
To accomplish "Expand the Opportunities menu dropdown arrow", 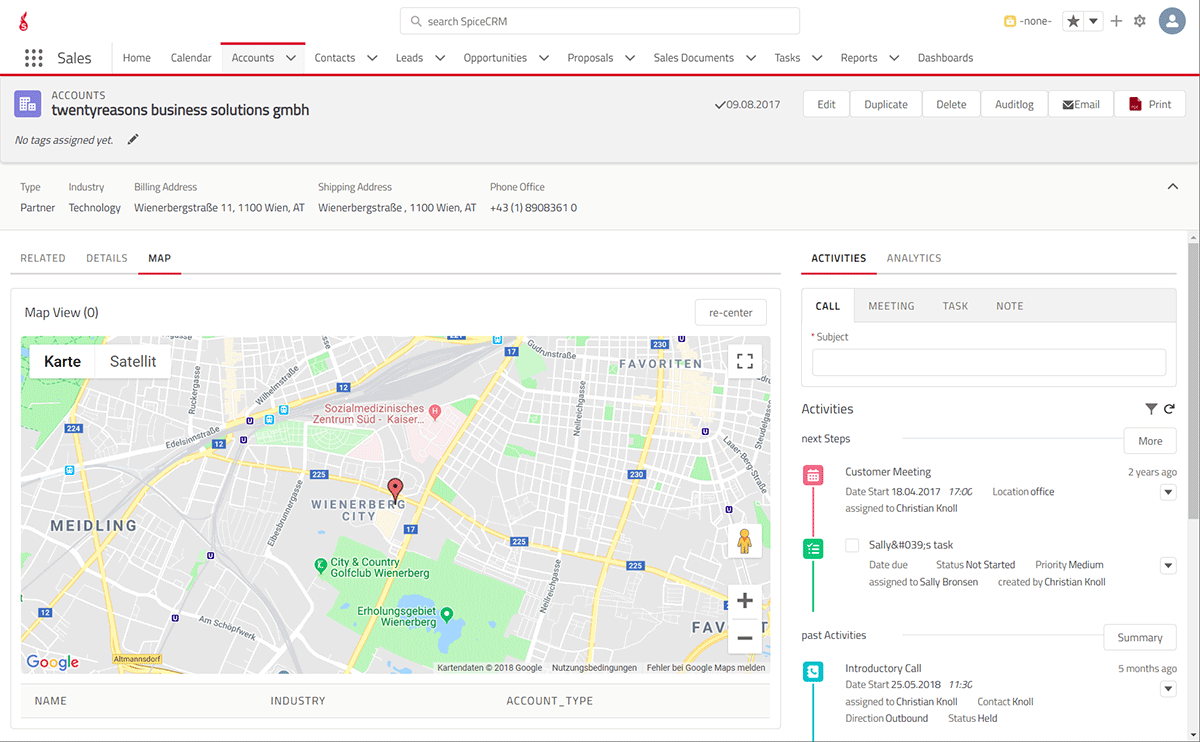I will click(544, 58).
